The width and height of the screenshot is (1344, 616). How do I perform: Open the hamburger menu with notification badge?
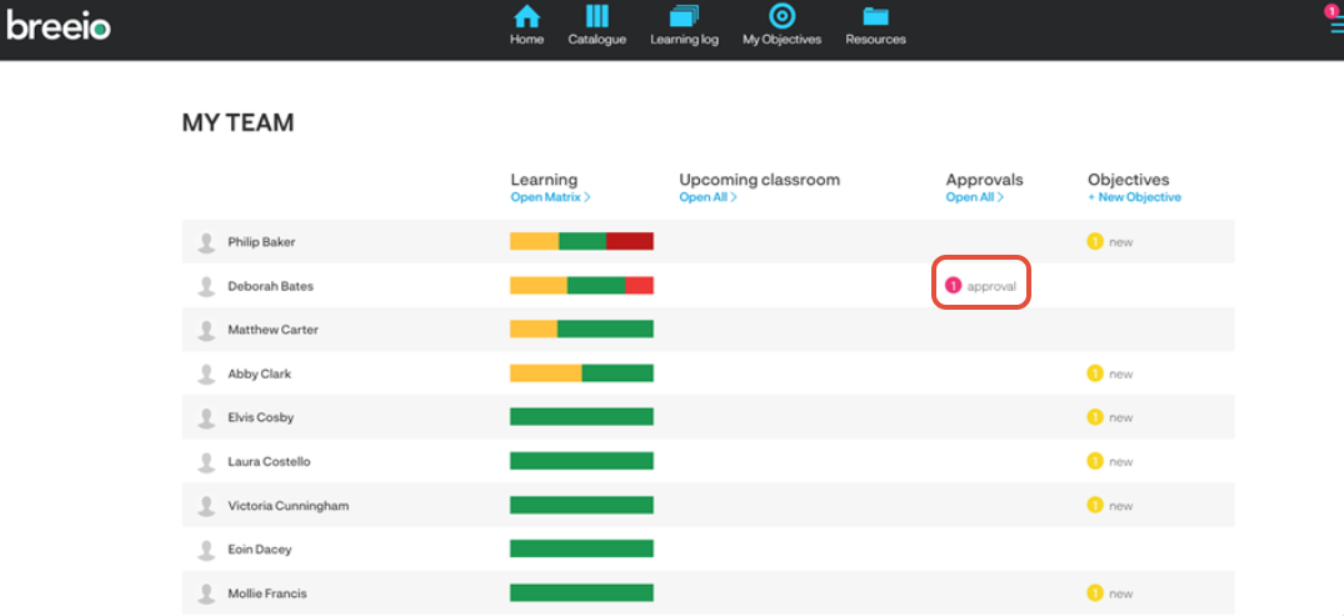point(1335,20)
